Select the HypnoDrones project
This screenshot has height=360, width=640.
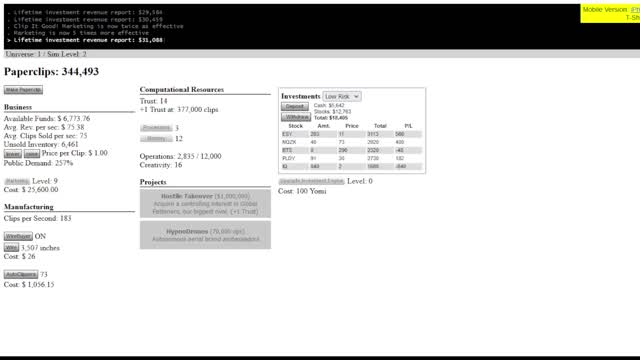point(205,235)
